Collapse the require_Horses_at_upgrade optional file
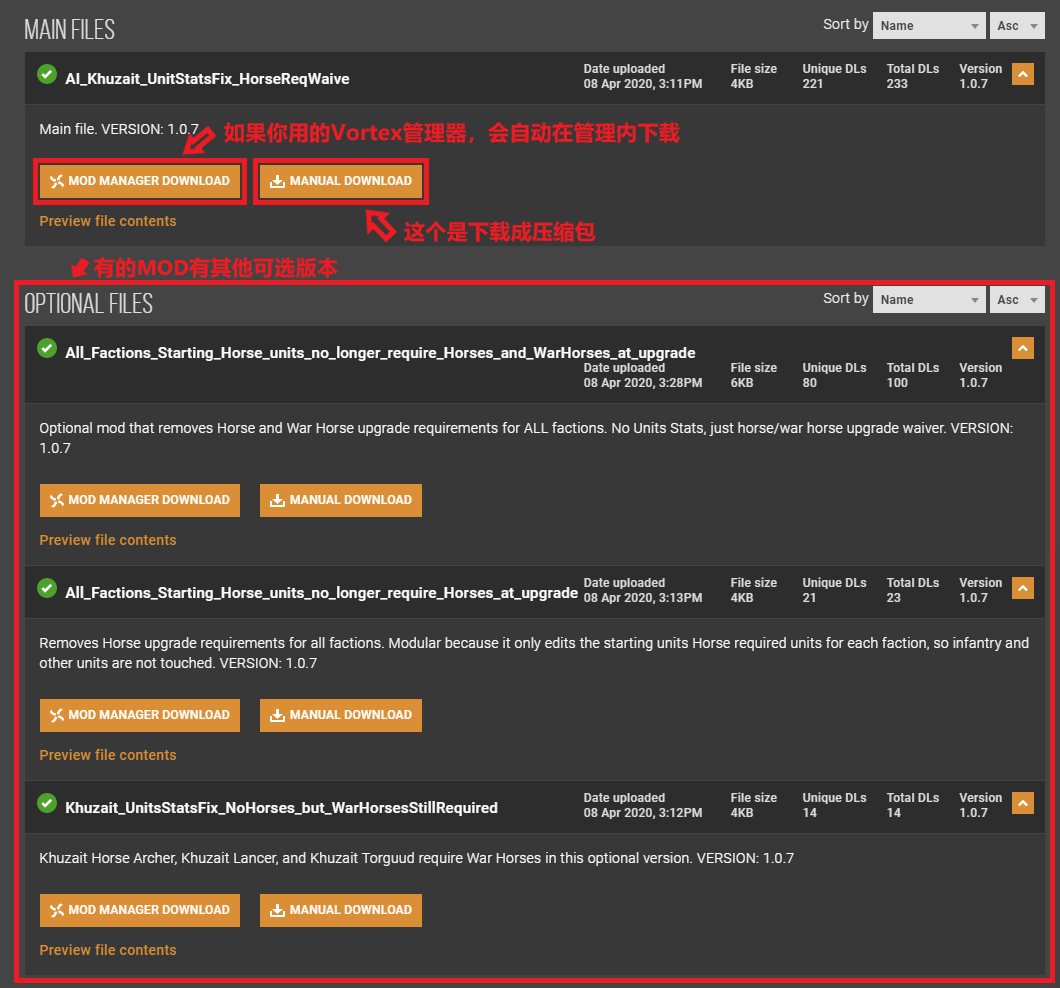Screen dimensions: 1060x988 click(x=1022, y=588)
